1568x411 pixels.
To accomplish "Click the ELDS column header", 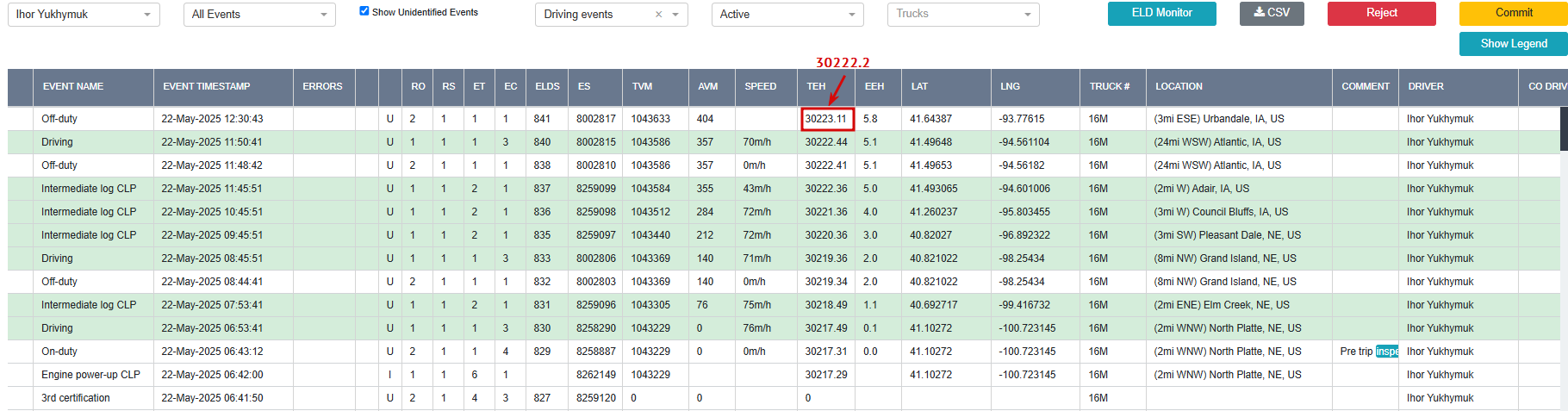I will pyautogui.click(x=547, y=87).
